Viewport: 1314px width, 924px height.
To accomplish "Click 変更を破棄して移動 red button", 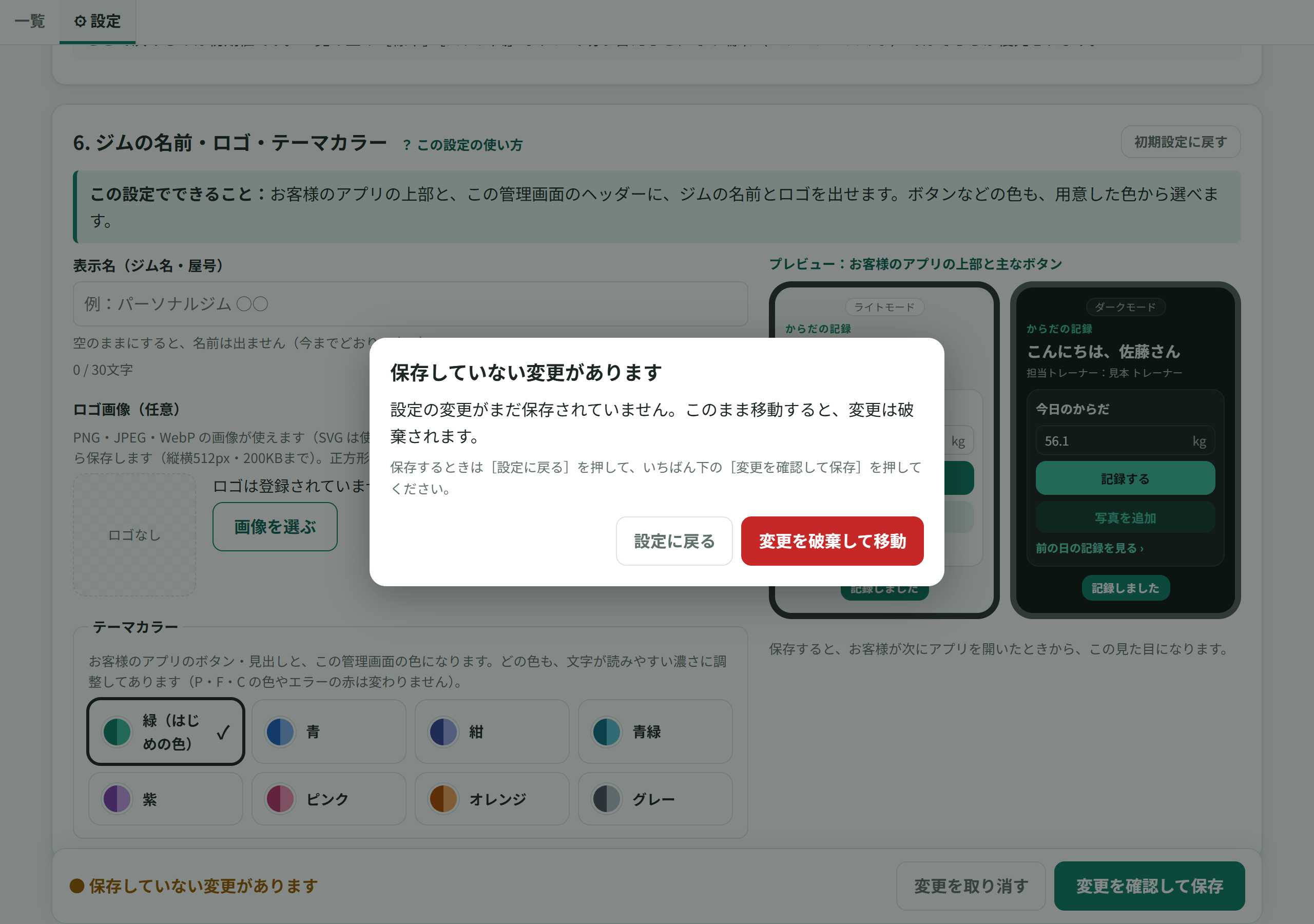I will point(832,541).
